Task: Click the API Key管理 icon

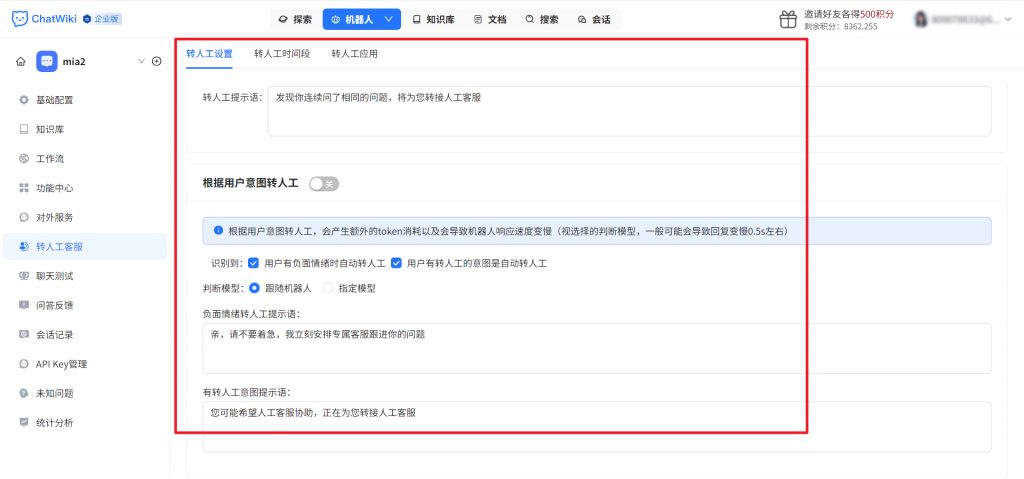Action: pyautogui.click(x=24, y=364)
